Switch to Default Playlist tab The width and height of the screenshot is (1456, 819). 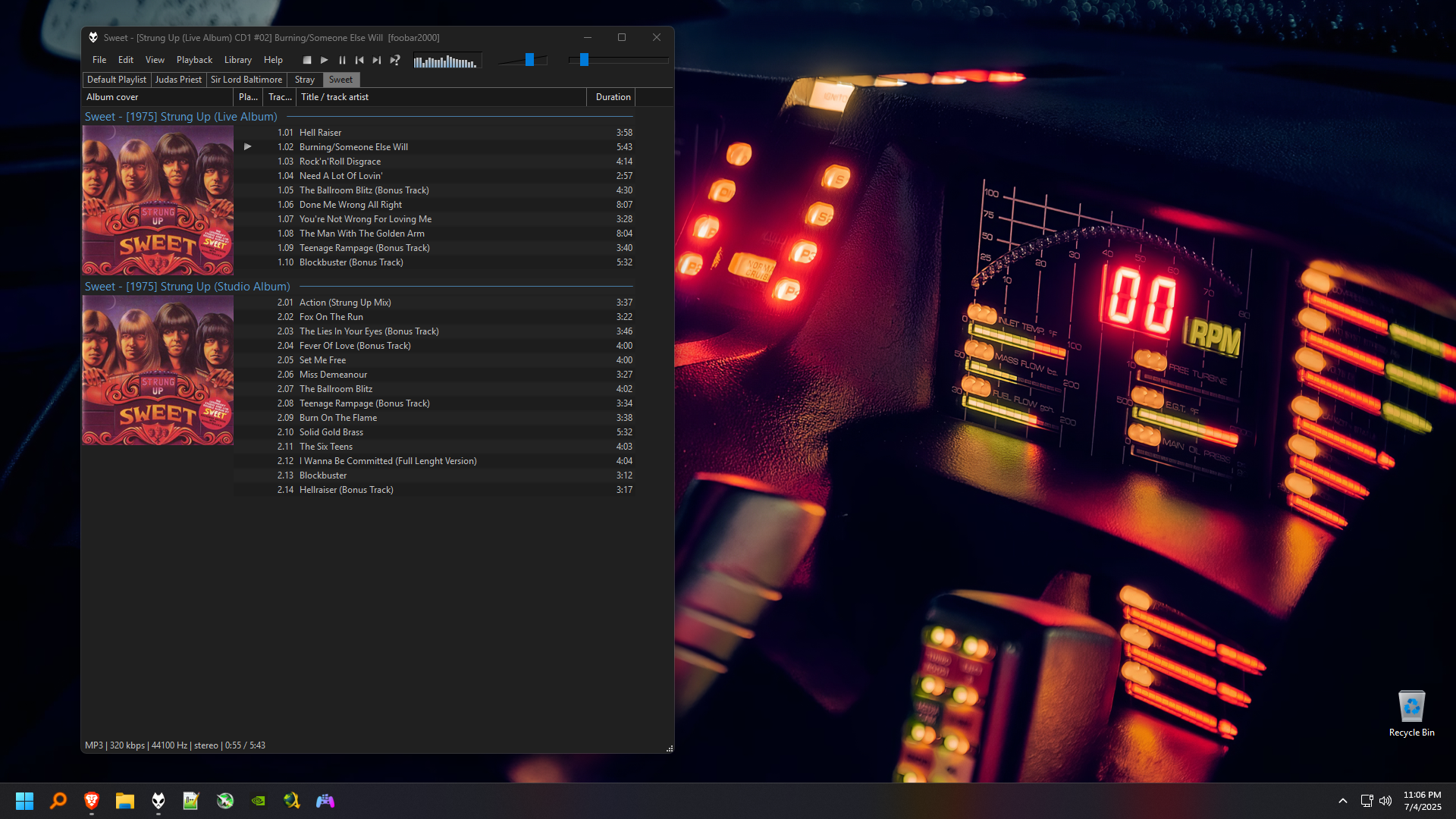click(x=117, y=80)
